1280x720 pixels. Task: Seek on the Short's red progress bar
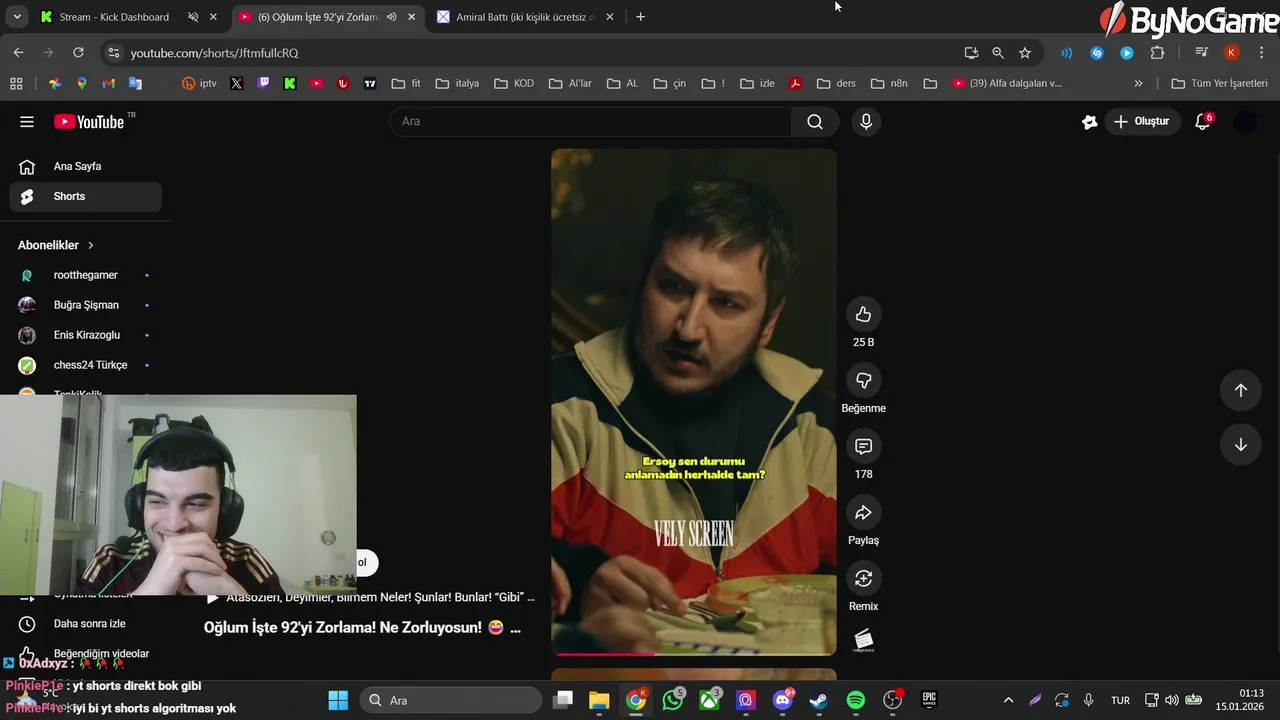[x=694, y=654]
